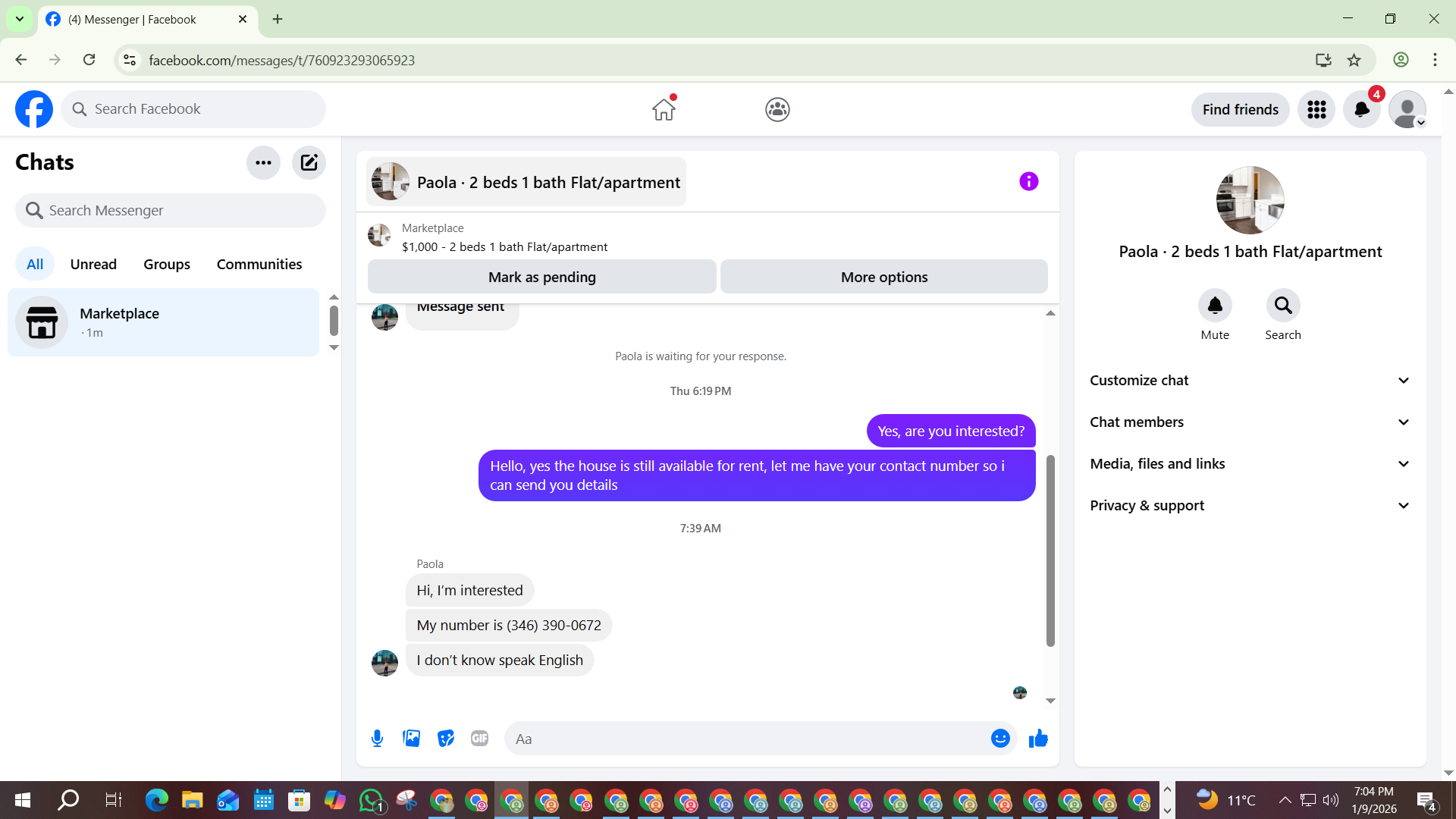Open the emoji picker in message box
The width and height of the screenshot is (1456, 819).
coord(1000,739)
